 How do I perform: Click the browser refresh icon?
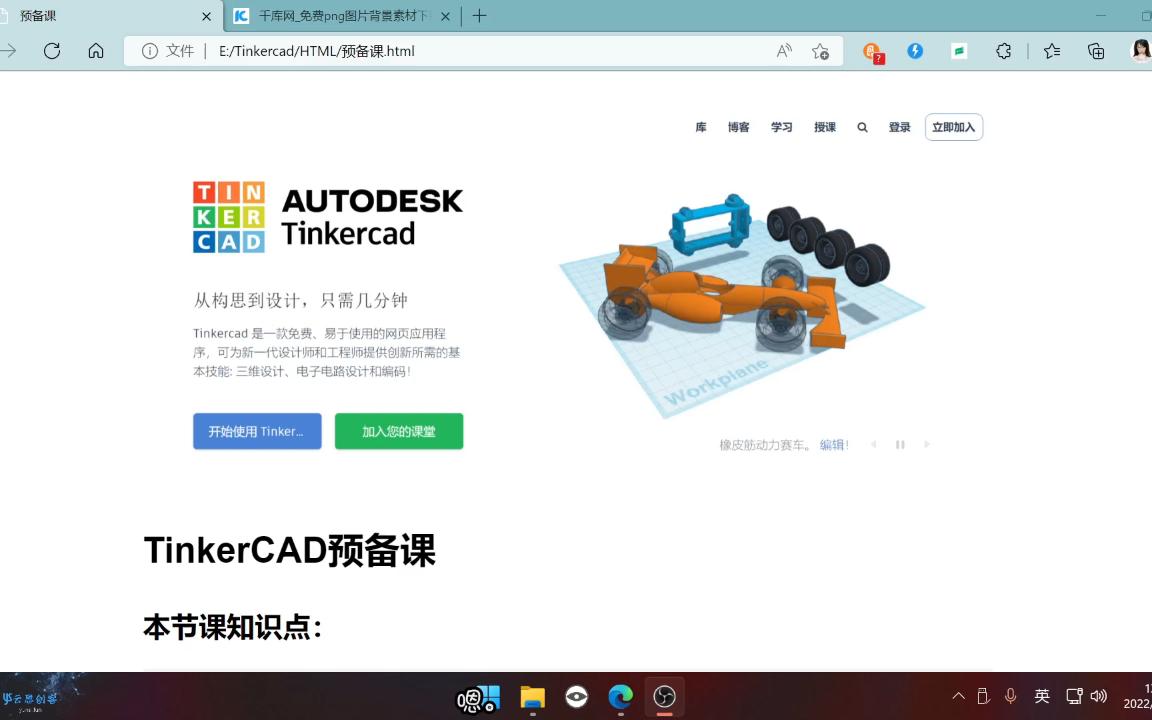click(x=51, y=51)
